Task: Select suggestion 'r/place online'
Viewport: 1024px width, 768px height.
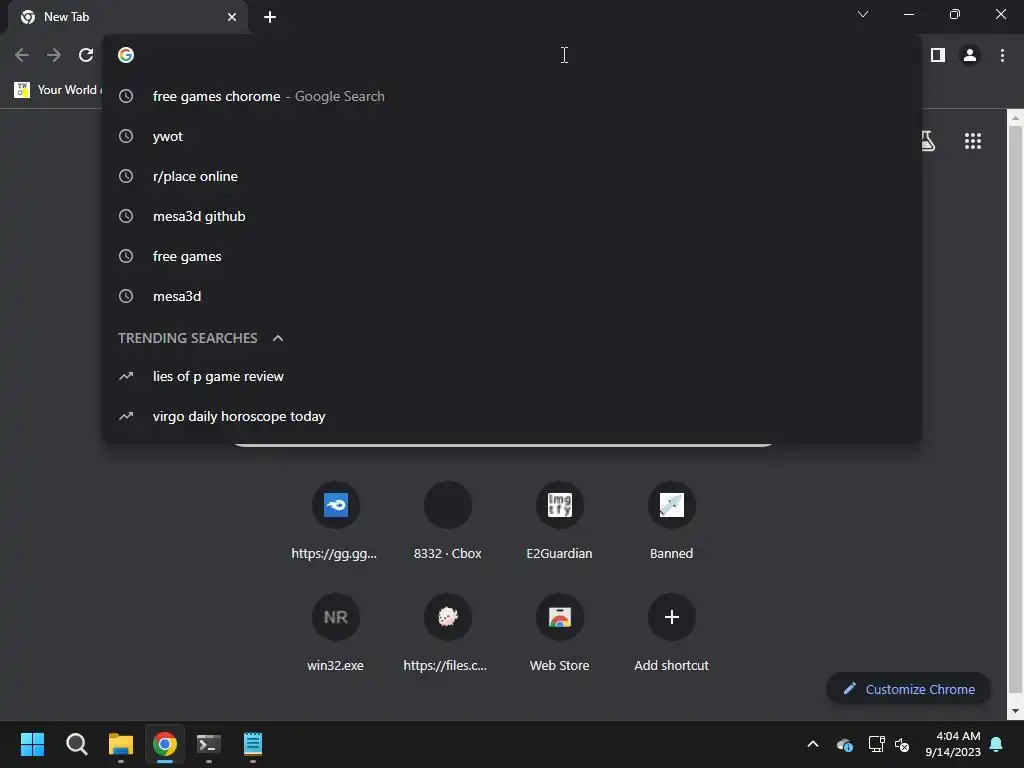Action: pos(512,176)
